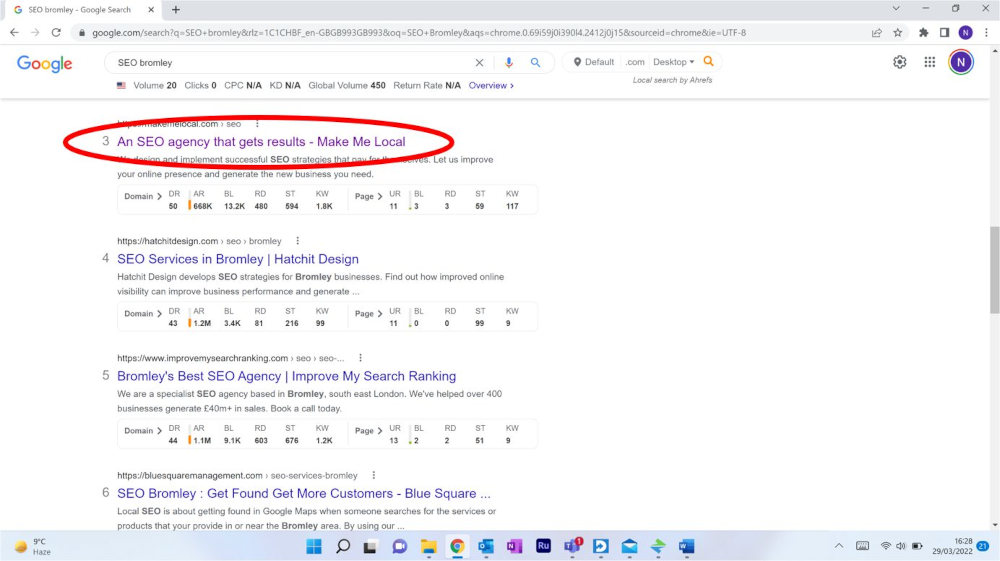Image resolution: width=1000 pixels, height=561 pixels.
Task: Clear the search box with X icon
Action: tap(479, 62)
